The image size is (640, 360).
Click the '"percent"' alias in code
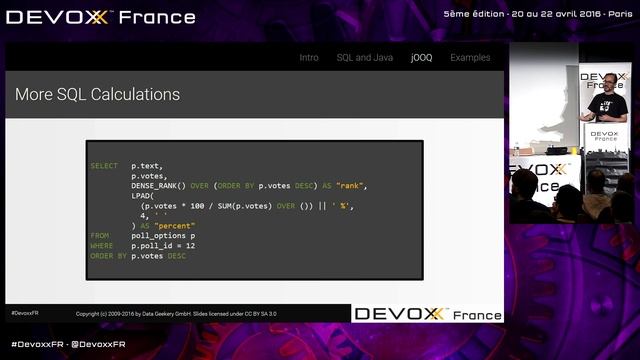pos(175,226)
